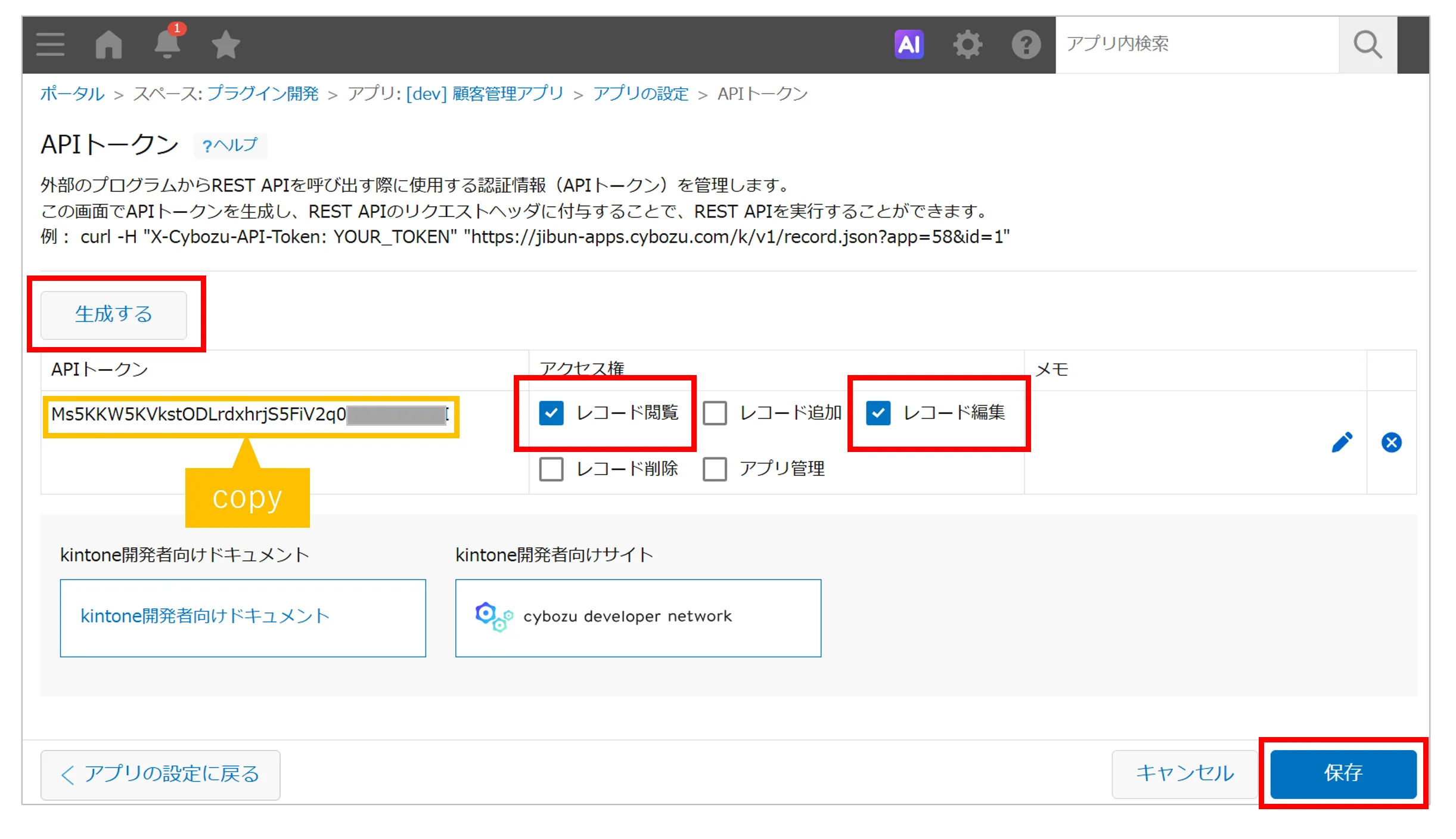This screenshot has height=839, width=1456.
Task: Click the キャンセル button
Action: click(1184, 773)
